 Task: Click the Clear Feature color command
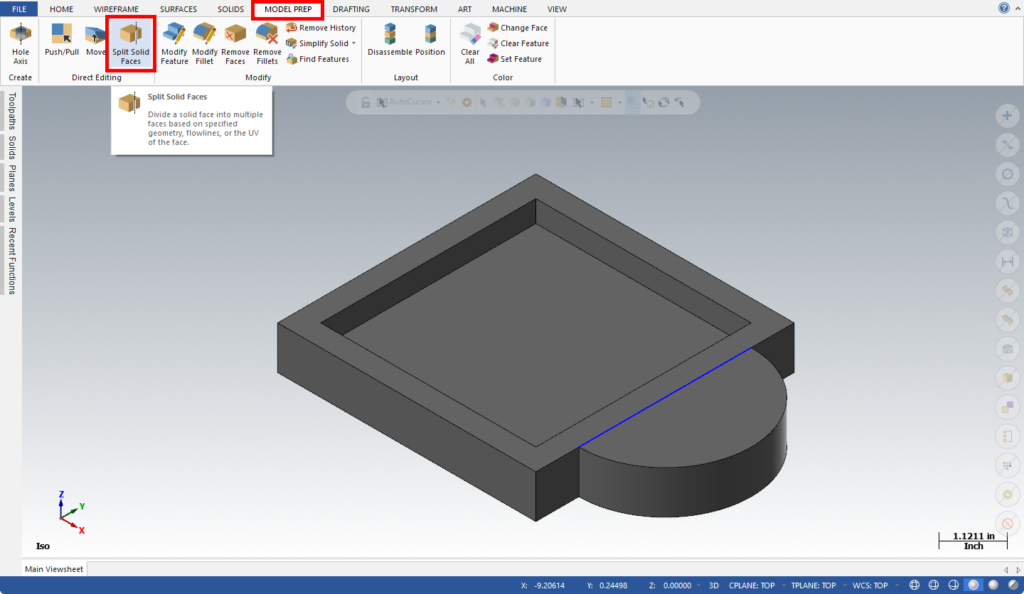point(518,43)
